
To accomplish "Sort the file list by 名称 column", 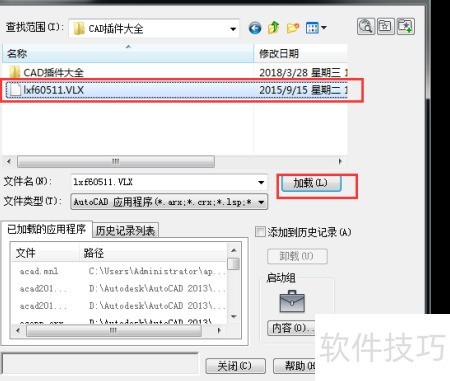I will pyautogui.click(x=128, y=53).
